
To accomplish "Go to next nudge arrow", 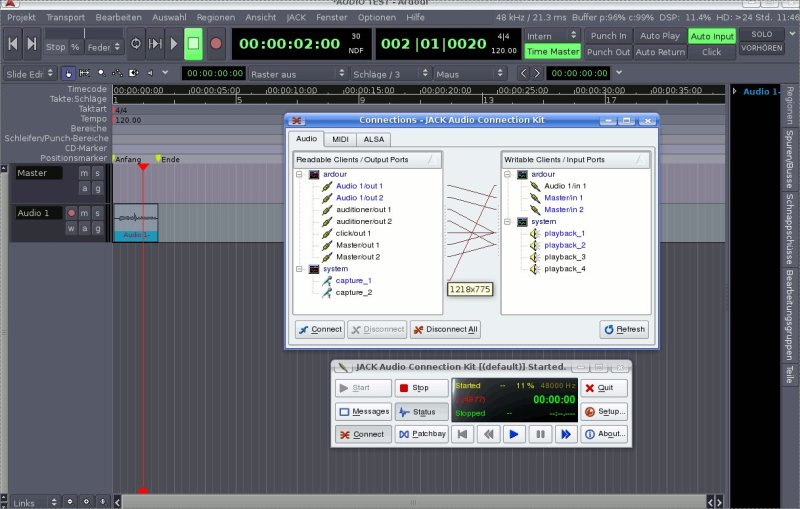I will tap(537, 73).
